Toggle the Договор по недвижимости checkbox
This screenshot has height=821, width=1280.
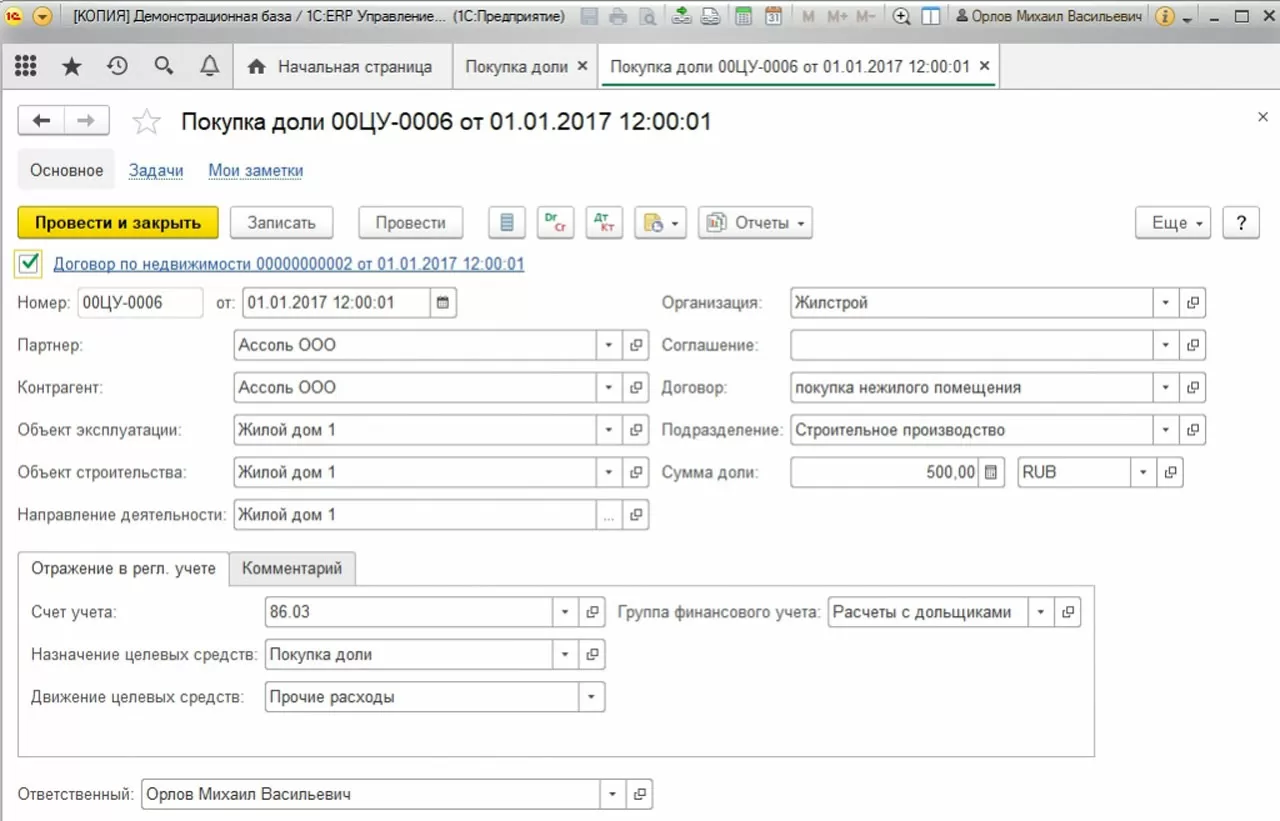29,263
